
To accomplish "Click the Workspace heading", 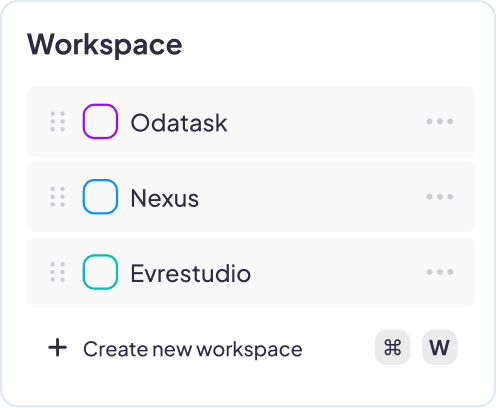I will click(x=105, y=45).
